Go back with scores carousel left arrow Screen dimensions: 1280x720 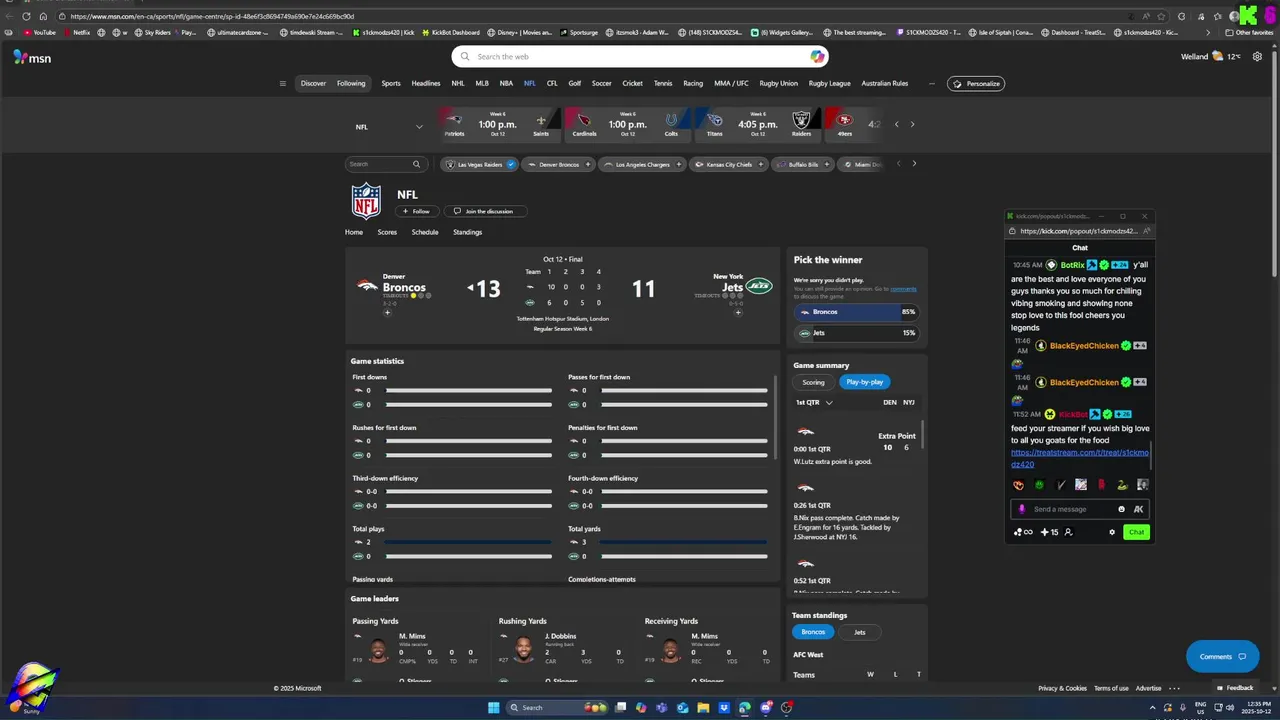tap(896, 124)
